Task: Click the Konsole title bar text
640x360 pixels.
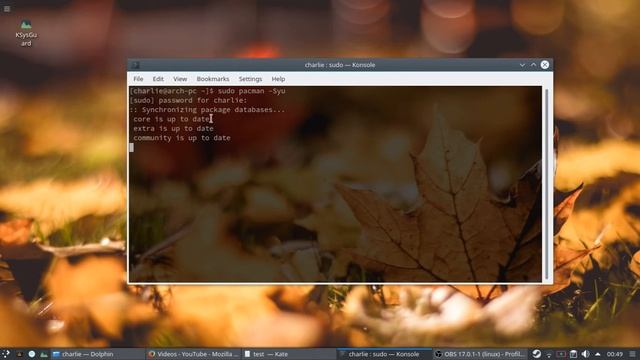Action: (340, 65)
